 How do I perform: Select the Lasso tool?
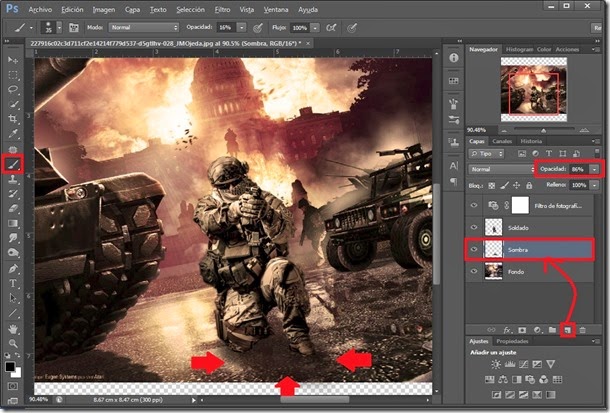click(x=13, y=89)
